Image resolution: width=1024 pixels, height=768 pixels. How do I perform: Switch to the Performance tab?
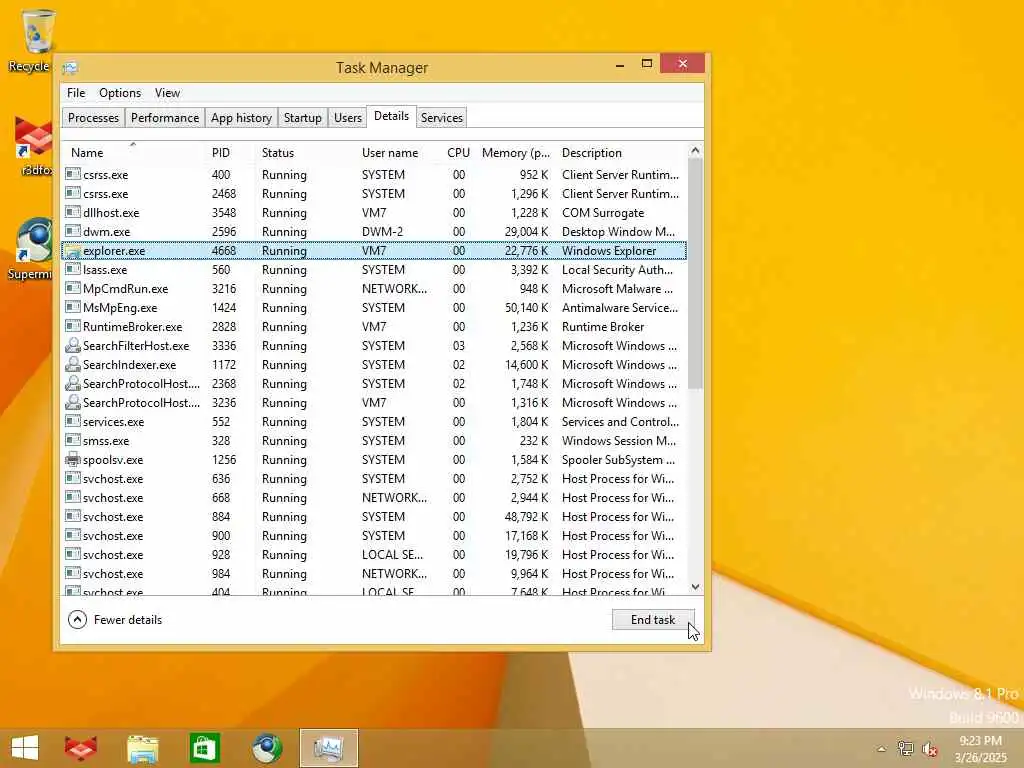coord(165,118)
